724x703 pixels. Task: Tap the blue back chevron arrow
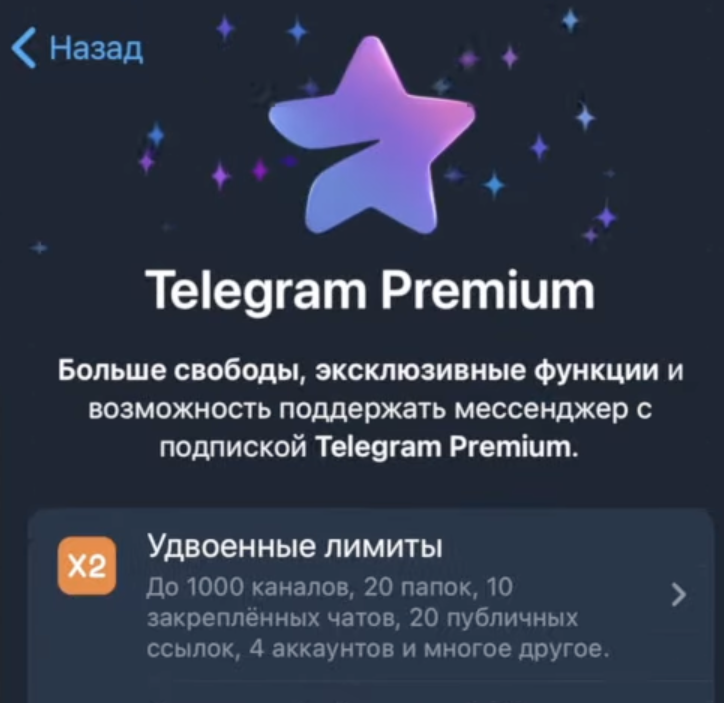coord(24,48)
